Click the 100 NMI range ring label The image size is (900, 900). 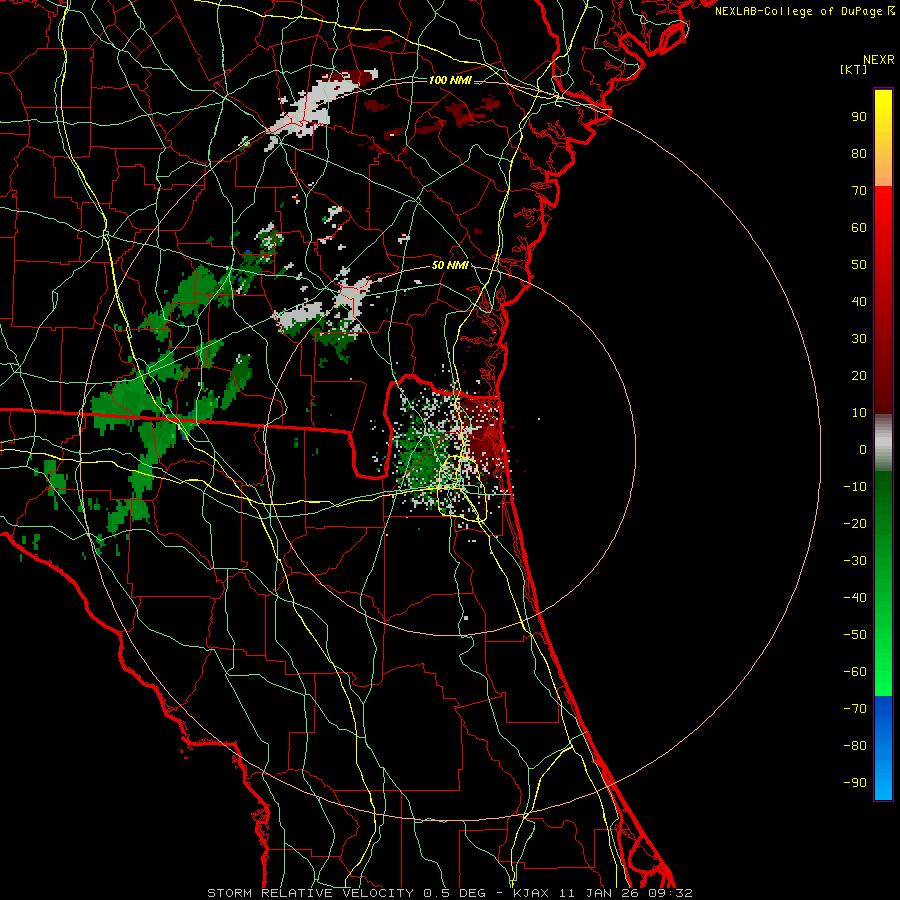coord(450,80)
